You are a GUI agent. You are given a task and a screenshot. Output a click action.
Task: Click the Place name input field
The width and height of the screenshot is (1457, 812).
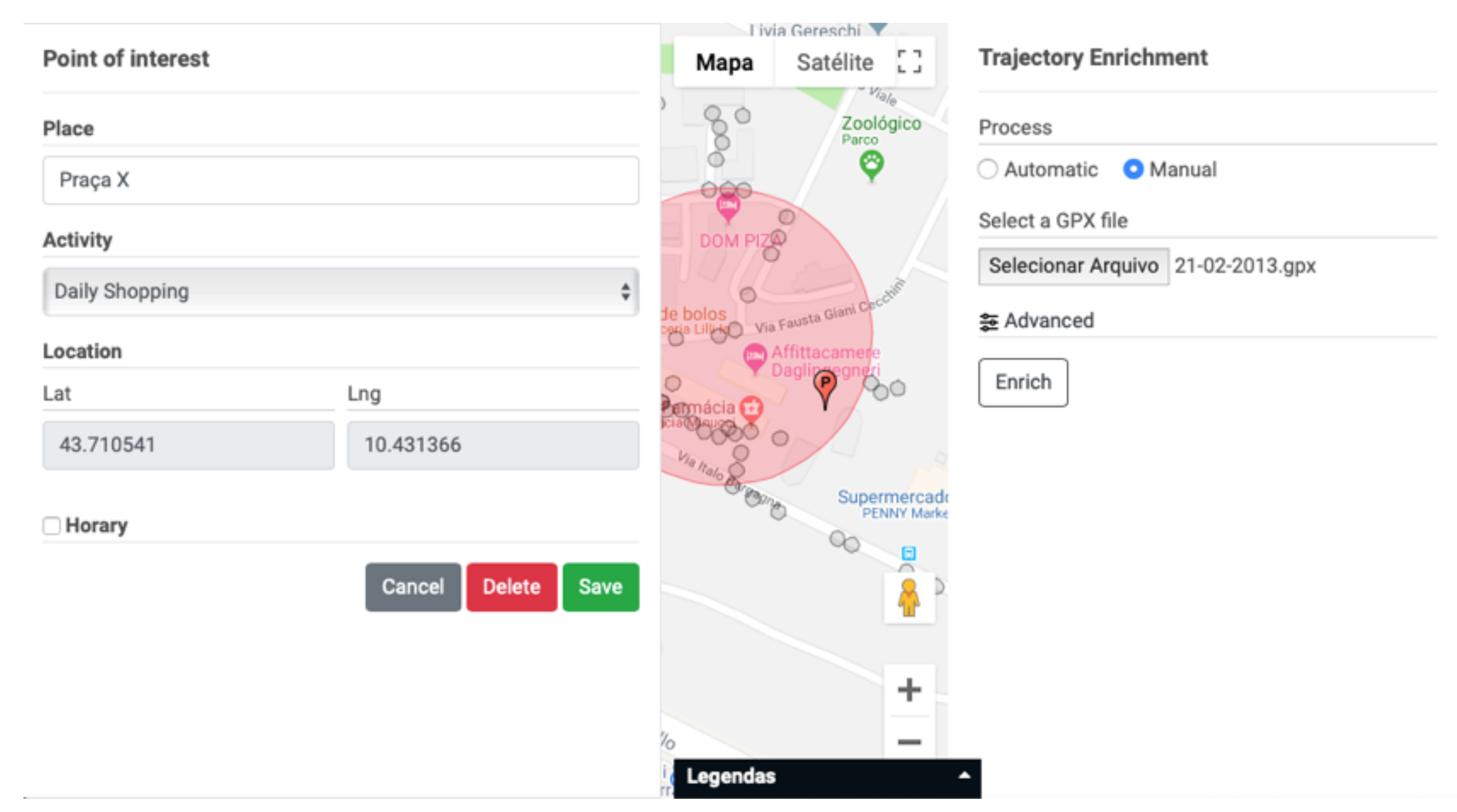[340, 180]
